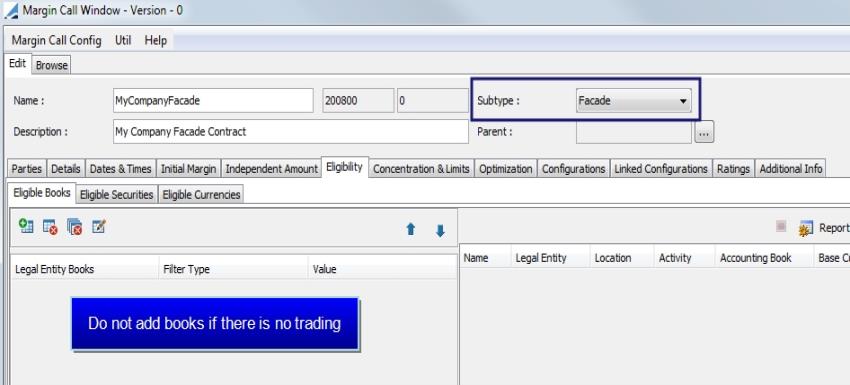Screen dimensions: 850x385
Task: Click the Margin Call Window title icon
Action: [11, 10]
